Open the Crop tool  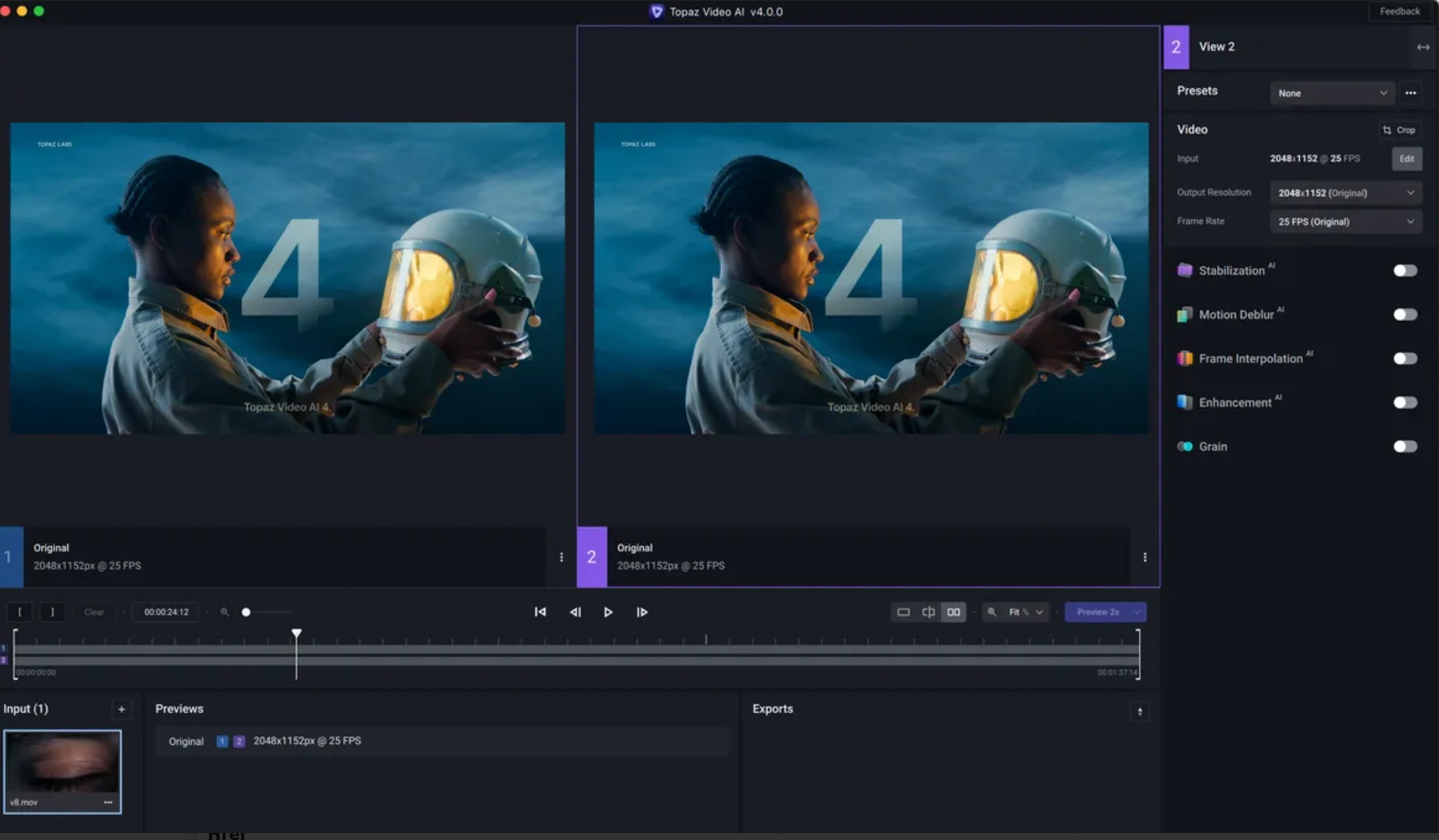pos(1400,129)
